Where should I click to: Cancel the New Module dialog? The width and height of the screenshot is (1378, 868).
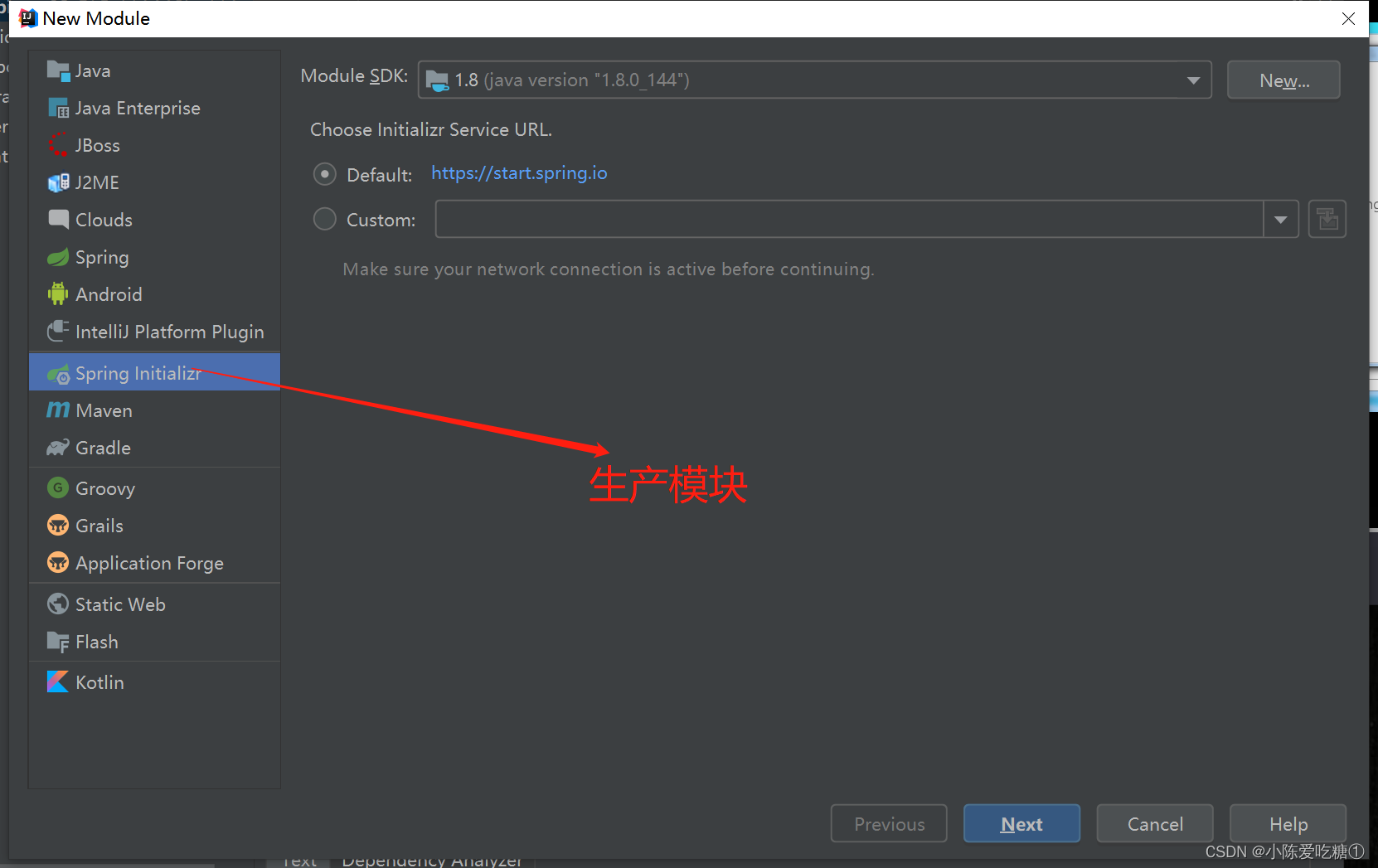(1155, 824)
